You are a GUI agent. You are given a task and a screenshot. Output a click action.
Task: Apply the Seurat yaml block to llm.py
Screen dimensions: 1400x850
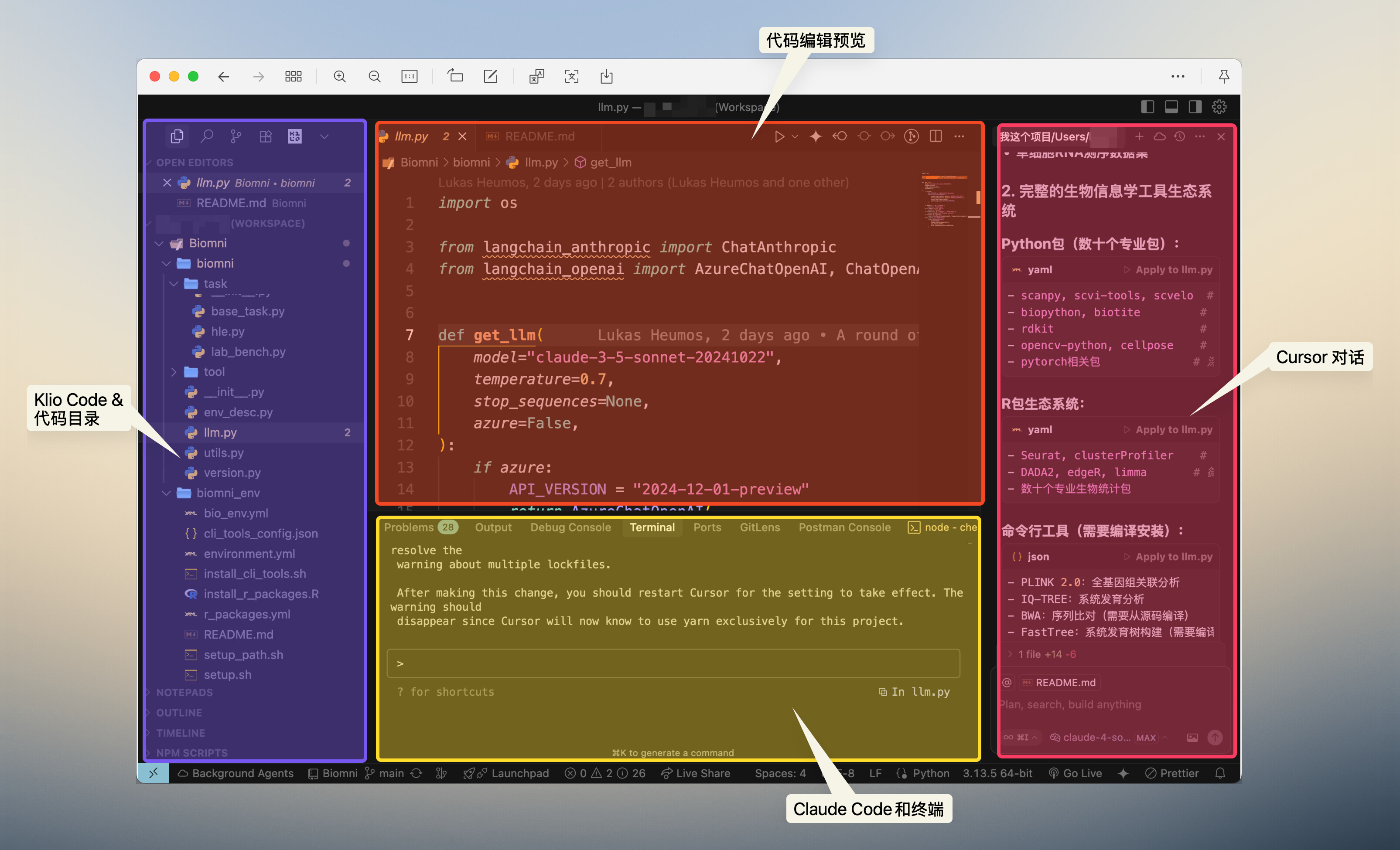coord(1168,430)
